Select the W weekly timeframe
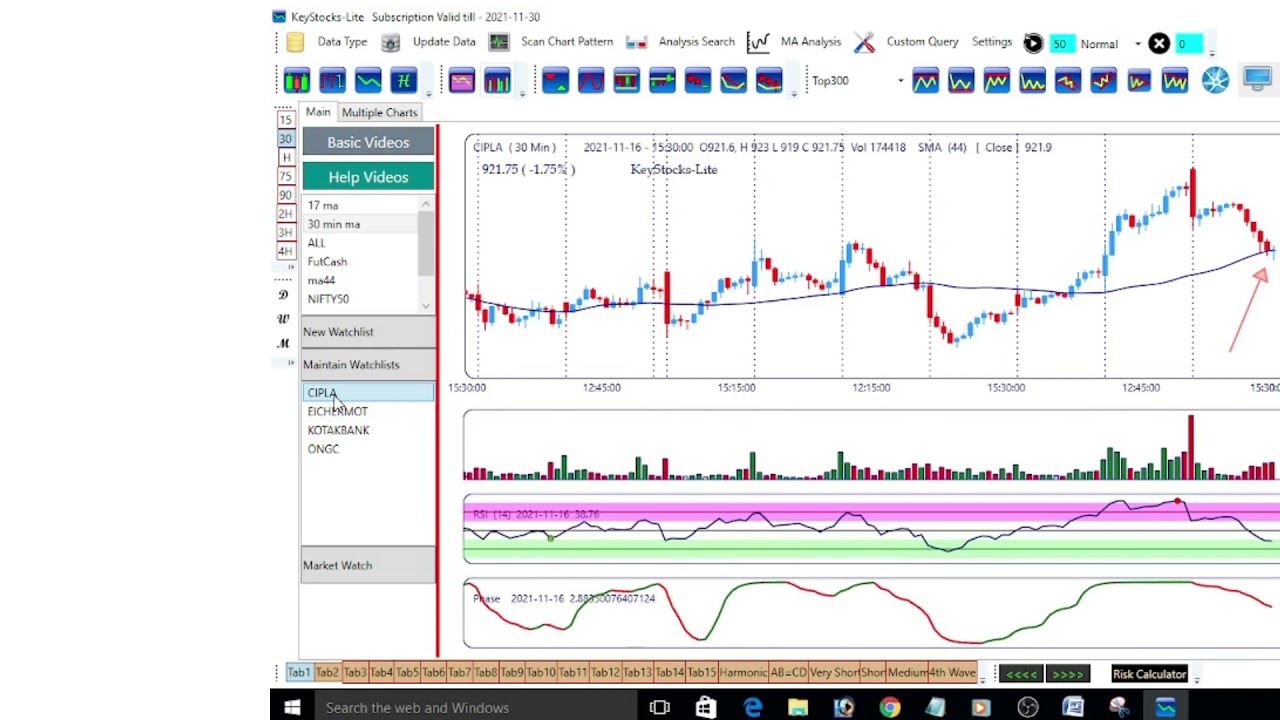This screenshot has width=1280, height=720. click(x=283, y=319)
